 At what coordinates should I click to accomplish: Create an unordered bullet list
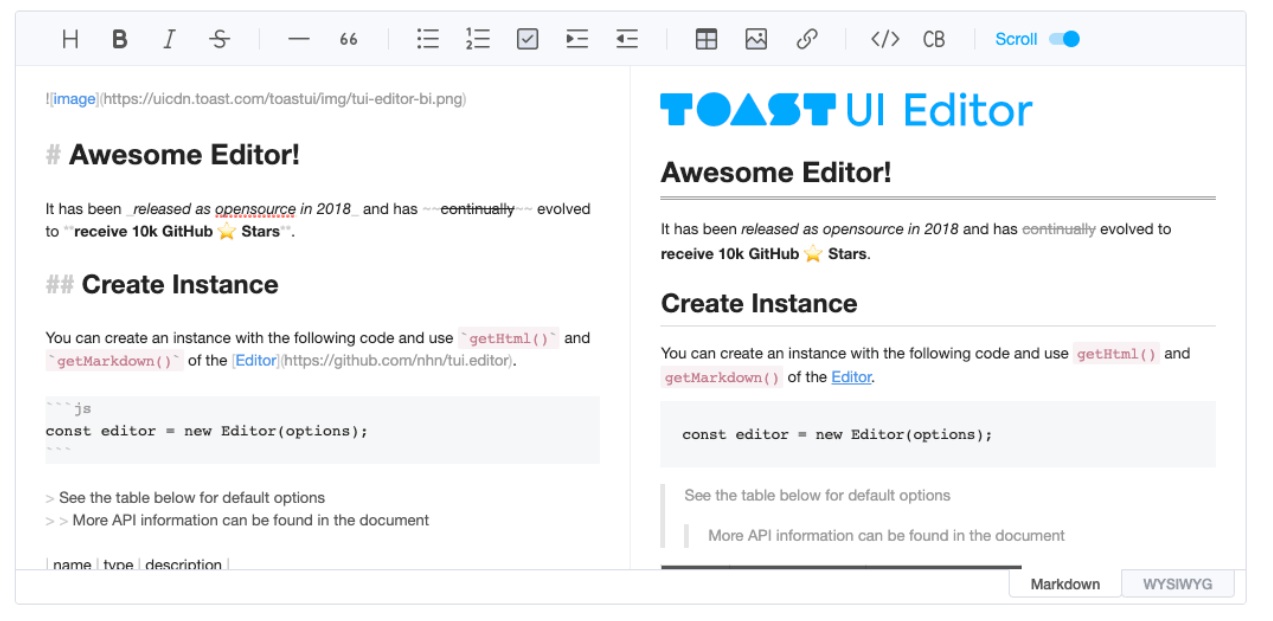(428, 39)
